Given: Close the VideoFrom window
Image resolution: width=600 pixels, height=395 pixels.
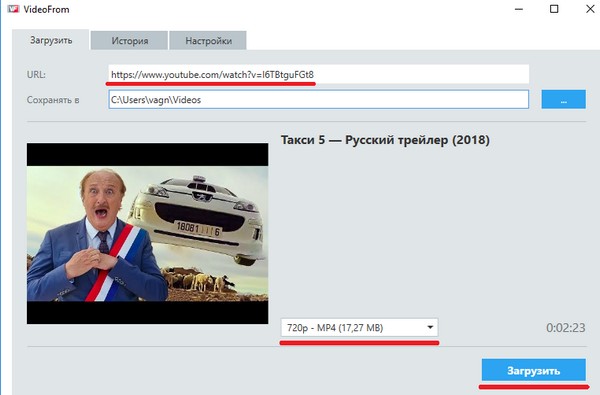Looking at the screenshot, I should tap(590, 9).
